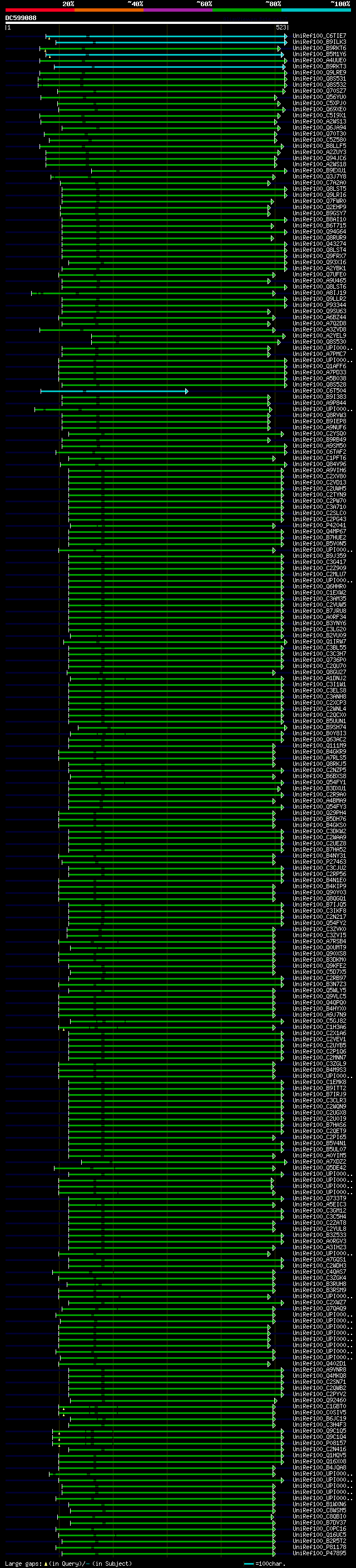Open hit UniRef100_B9ILK3
This screenshot has height=1568, width=356.
(x=319, y=42)
